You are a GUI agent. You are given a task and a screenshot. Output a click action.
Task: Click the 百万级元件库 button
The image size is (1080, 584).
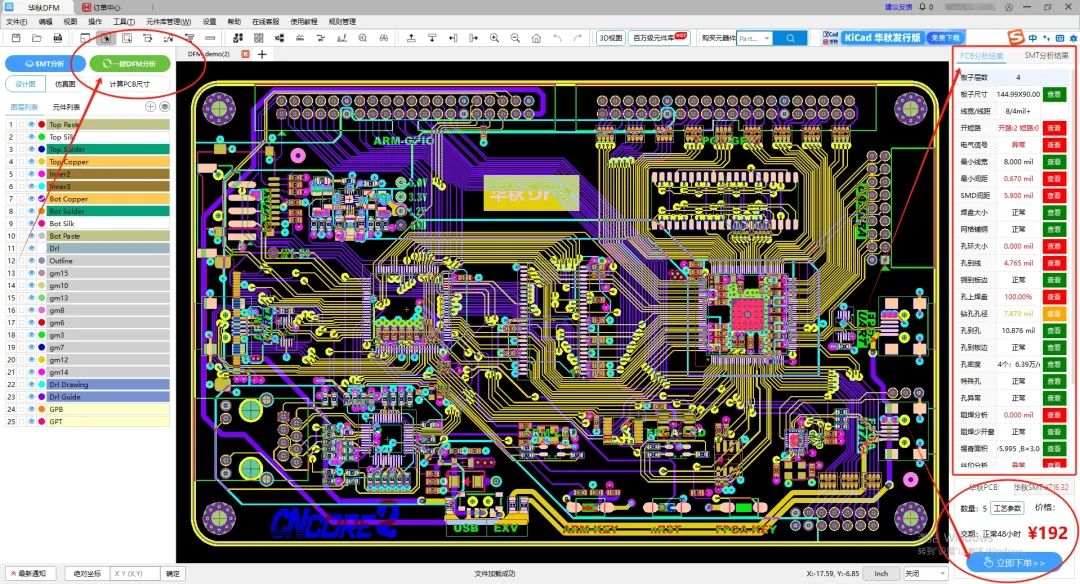[x=659, y=38]
